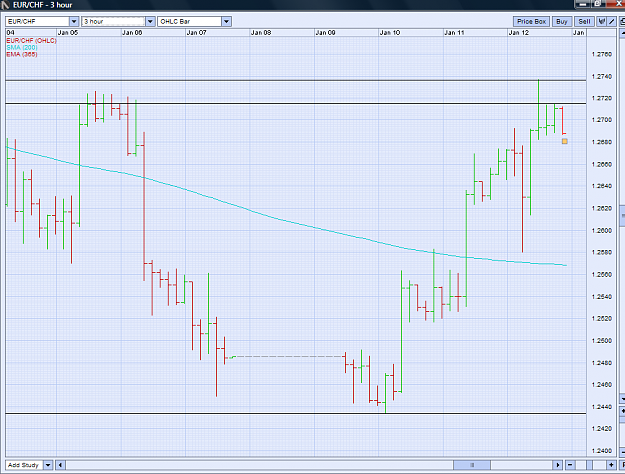Image resolution: width=625 pixels, height=474 pixels.
Task: Click the 1.2440 price axis label
Action: [602, 407]
